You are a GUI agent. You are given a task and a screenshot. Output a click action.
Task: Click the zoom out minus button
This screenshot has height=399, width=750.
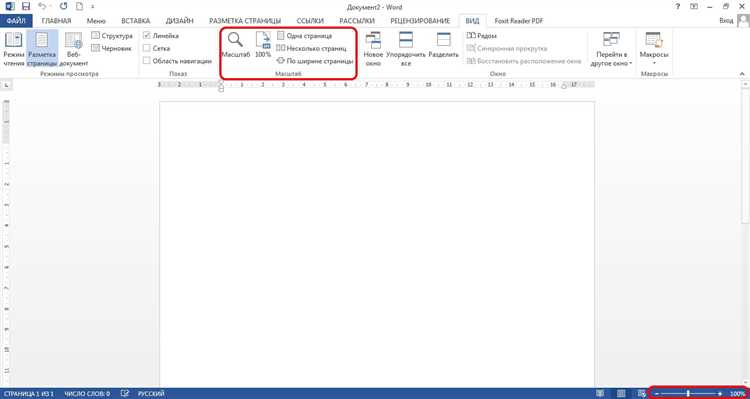click(657, 394)
